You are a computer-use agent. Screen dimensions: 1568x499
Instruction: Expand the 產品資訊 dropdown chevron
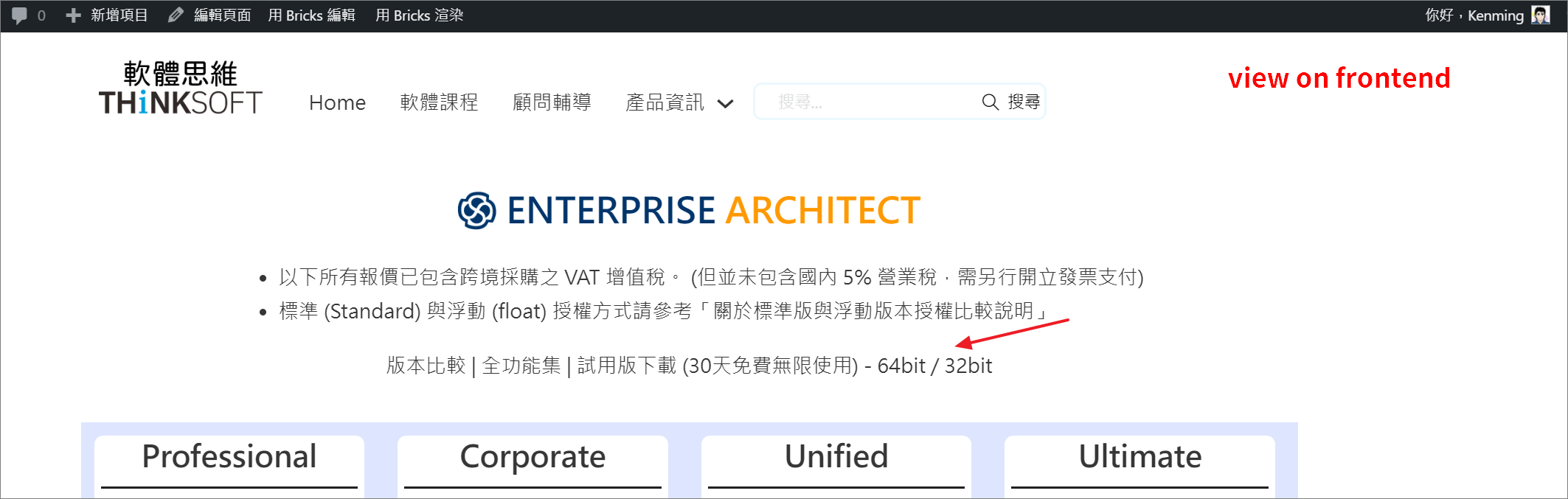coord(726,104)
